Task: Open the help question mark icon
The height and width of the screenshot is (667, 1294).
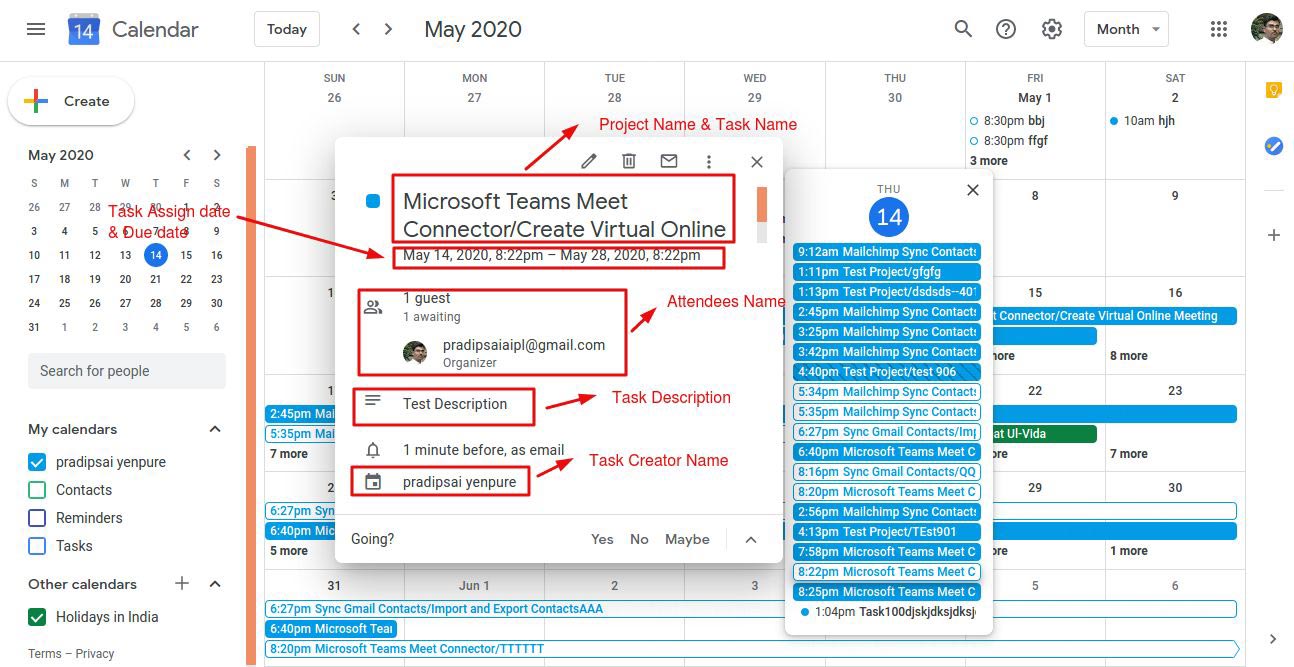Action: [x=1006, y=29]
